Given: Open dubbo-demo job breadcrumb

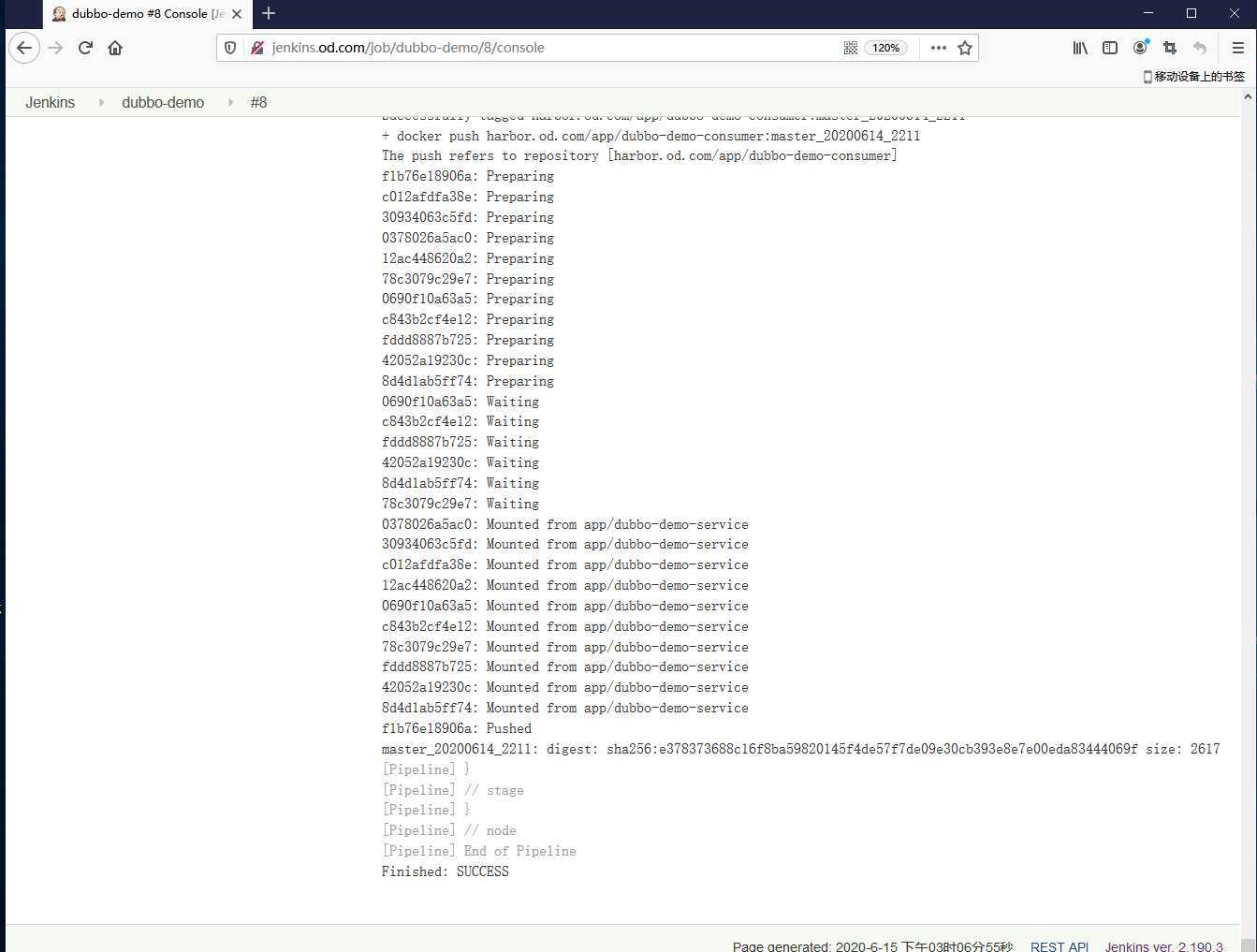Looking at the screenshot, I should pos(163,103).
